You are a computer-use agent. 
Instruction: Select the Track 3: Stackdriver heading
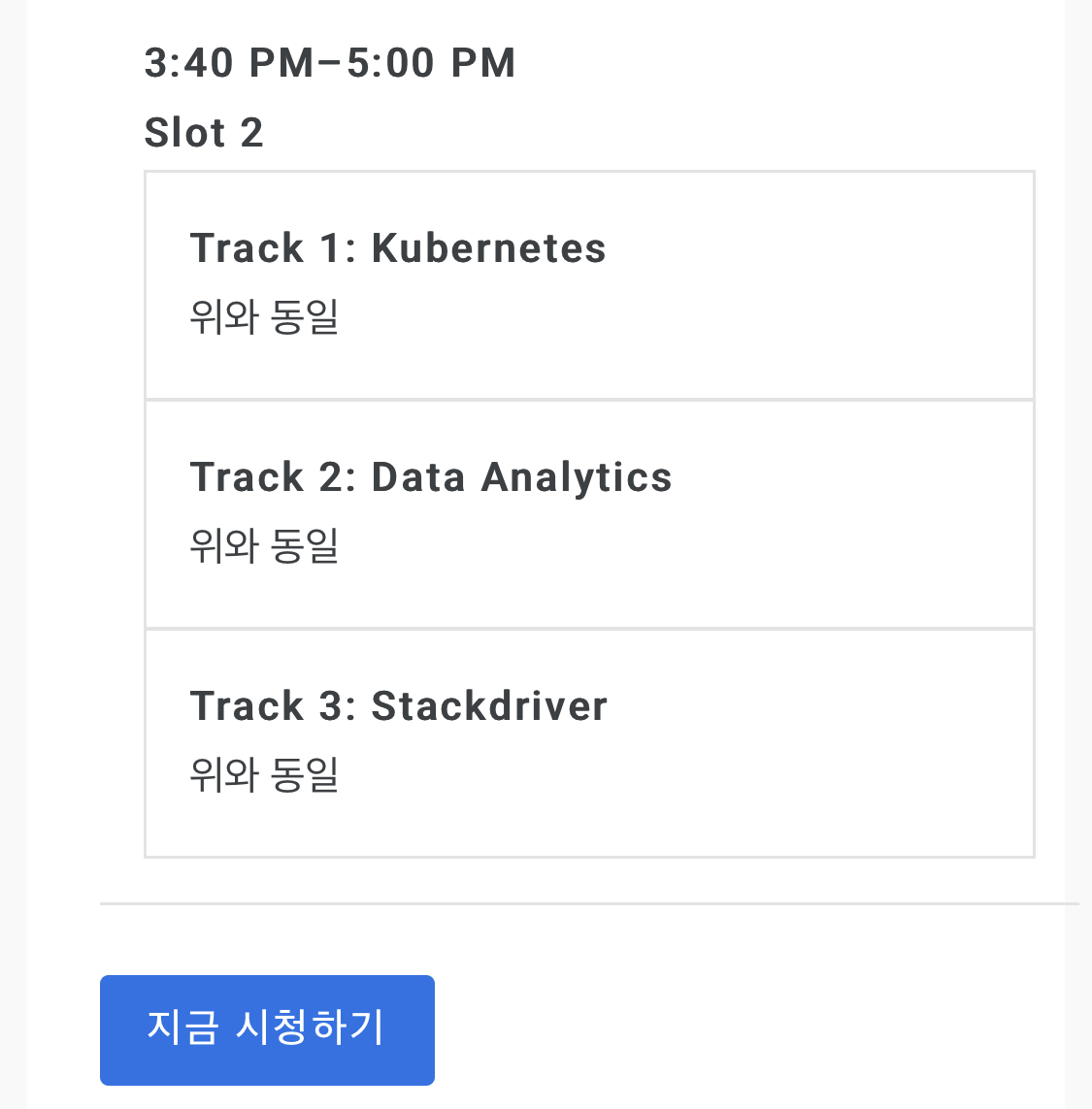[398, 705]
